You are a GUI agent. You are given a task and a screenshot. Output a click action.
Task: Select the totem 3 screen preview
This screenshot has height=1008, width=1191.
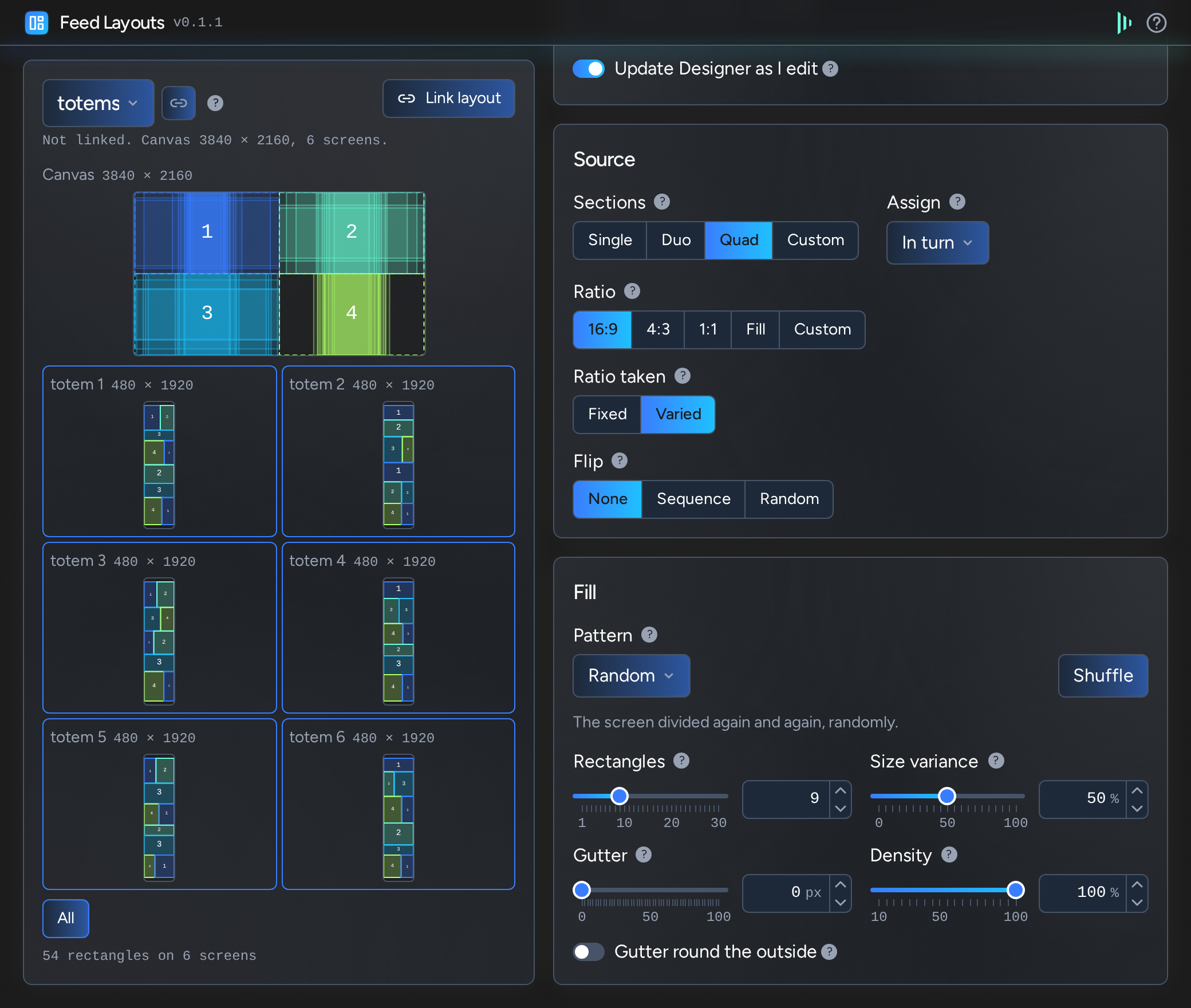coord(160,628)
